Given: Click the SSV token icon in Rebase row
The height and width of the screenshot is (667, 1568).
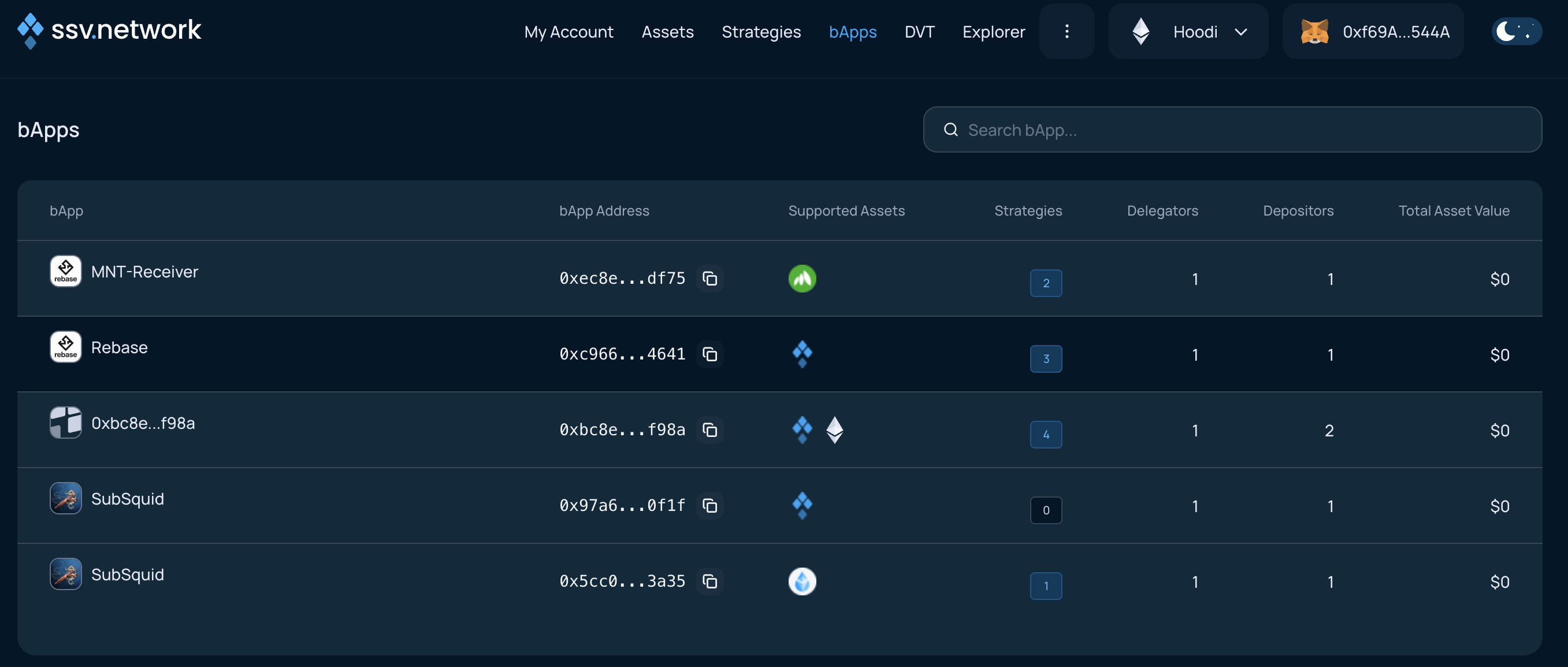Looking at the screenshot, I should coord(802,354).
